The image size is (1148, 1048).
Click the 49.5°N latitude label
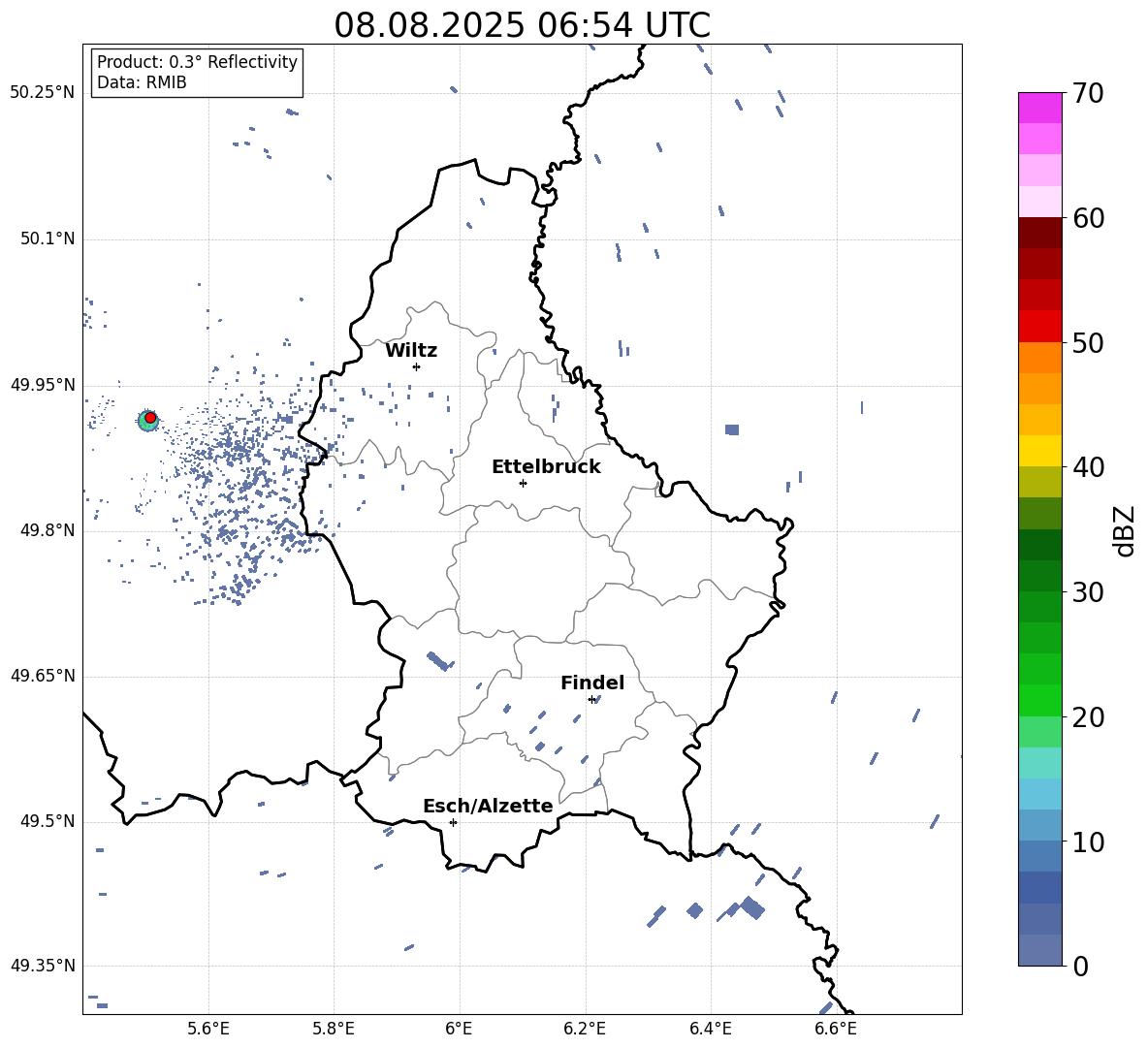(x=48, y=821)
